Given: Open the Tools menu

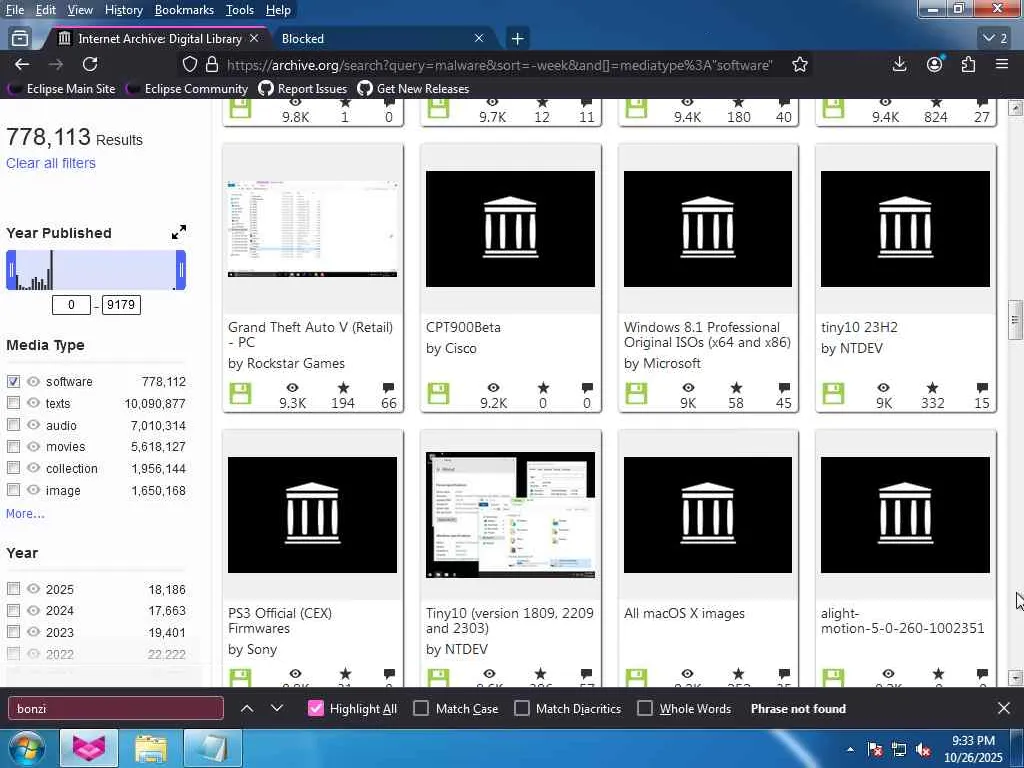Looking at the screenshot, I should pos(240,10).
